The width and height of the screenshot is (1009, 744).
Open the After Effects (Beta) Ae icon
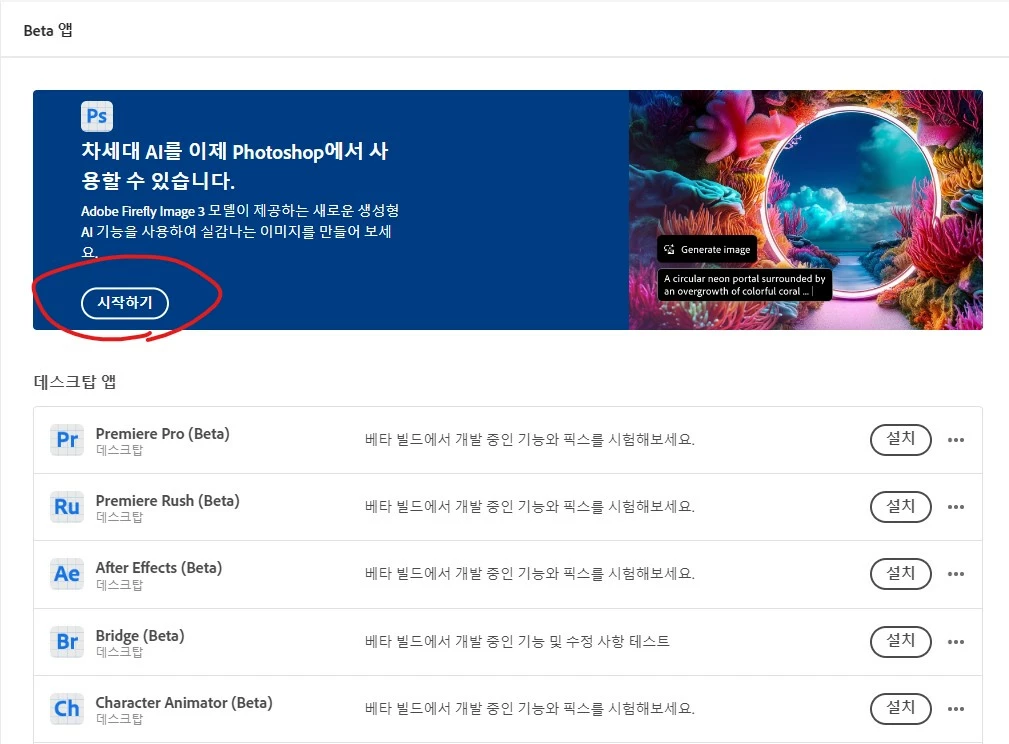(67, 573)
